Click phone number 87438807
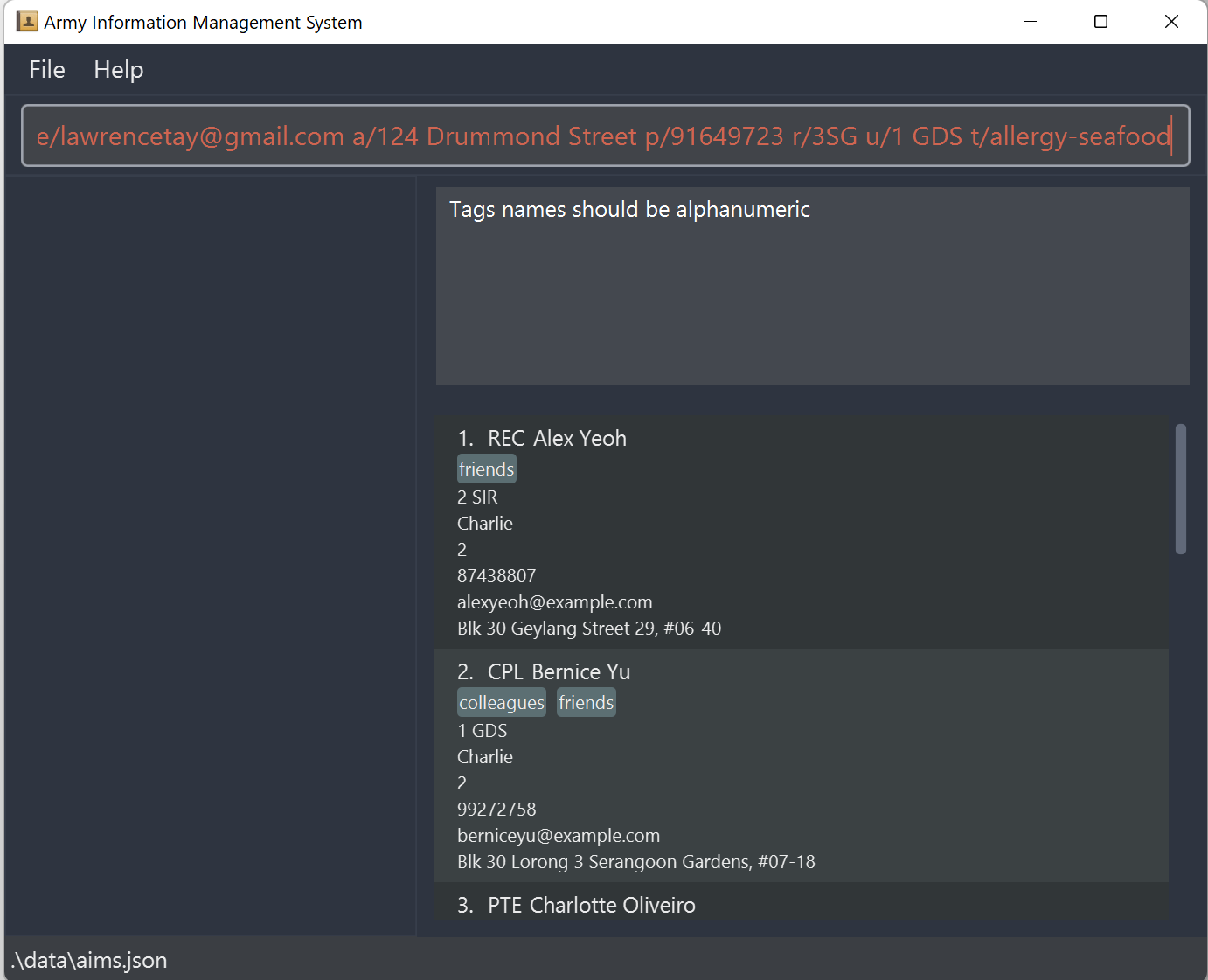 pos(496,576)
